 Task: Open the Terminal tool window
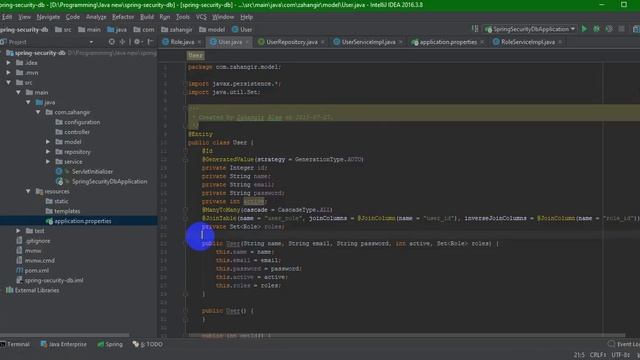[15, 344]
